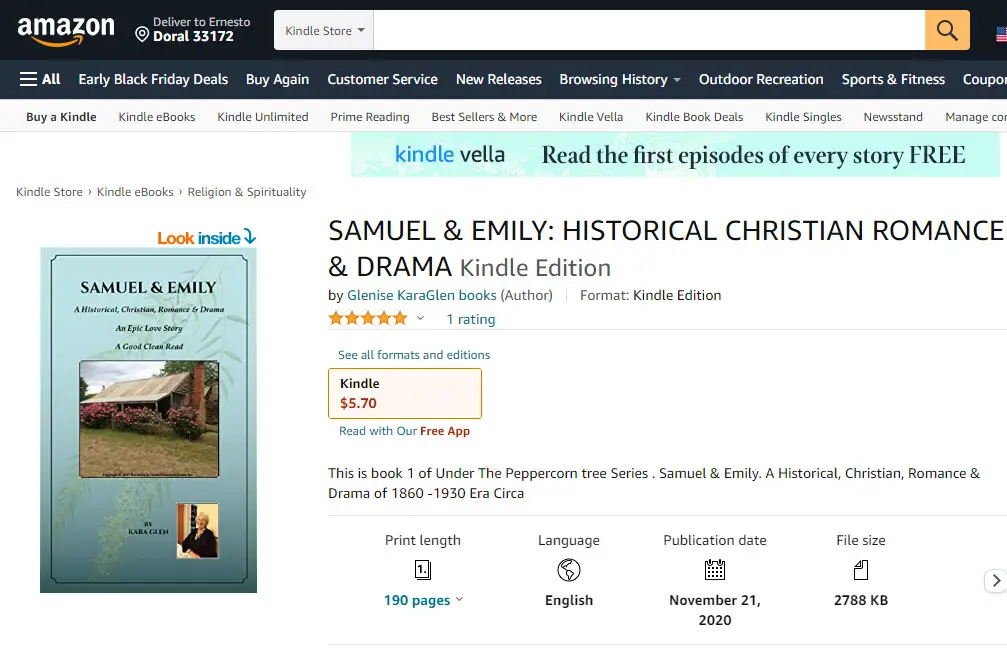Click the delivery location pin icon
Screen dimensions: 1007x655
click(142, 36)
